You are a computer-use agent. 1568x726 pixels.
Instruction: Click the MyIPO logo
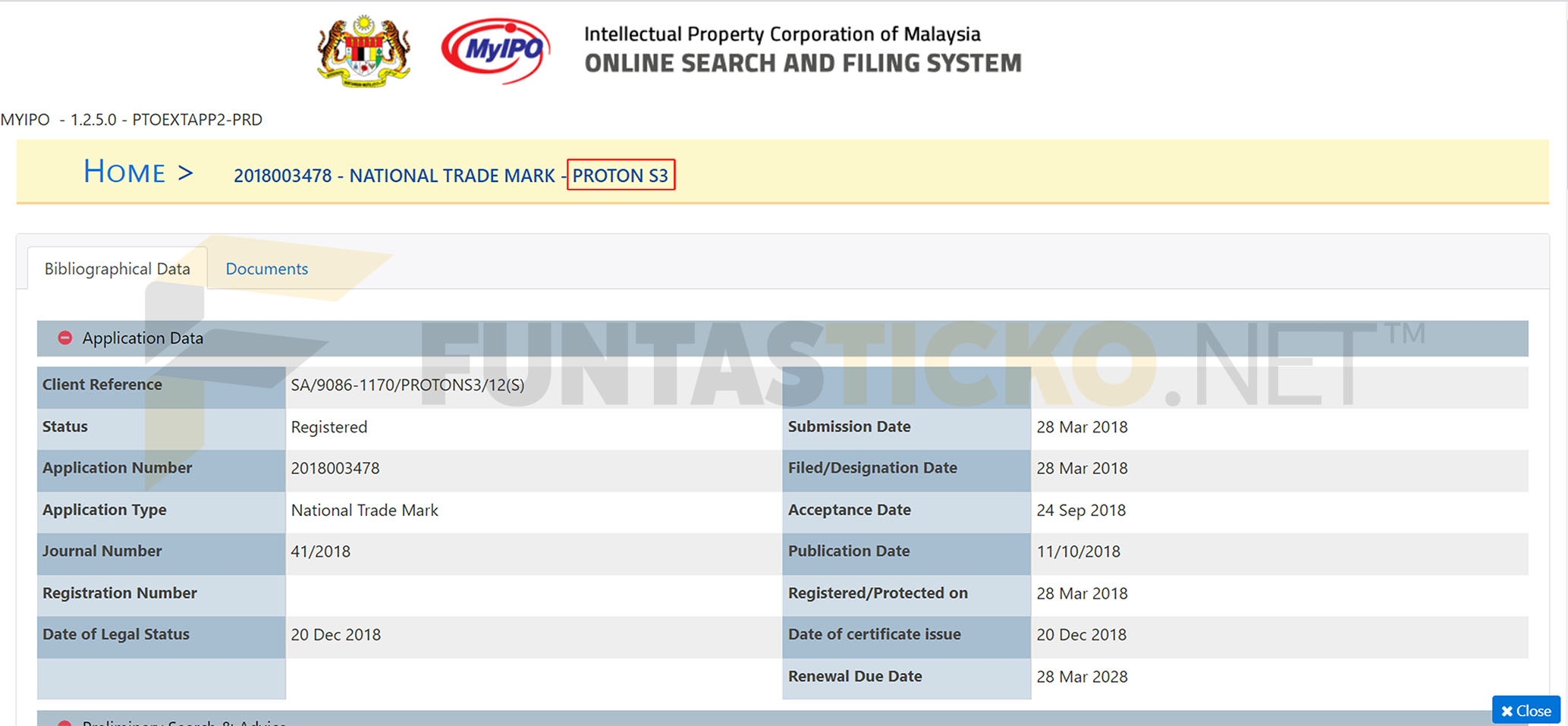pos(496,51)
